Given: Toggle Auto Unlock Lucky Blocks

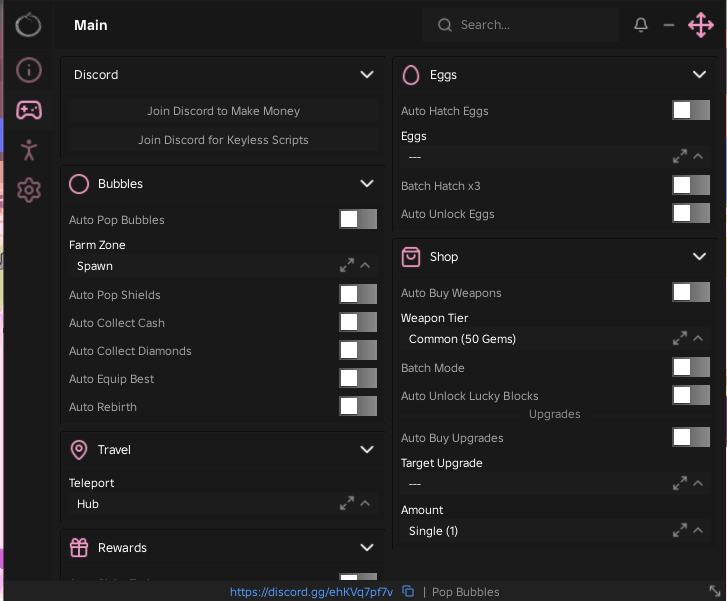Looking at the screenshot, I should click(x=691, y=396).
